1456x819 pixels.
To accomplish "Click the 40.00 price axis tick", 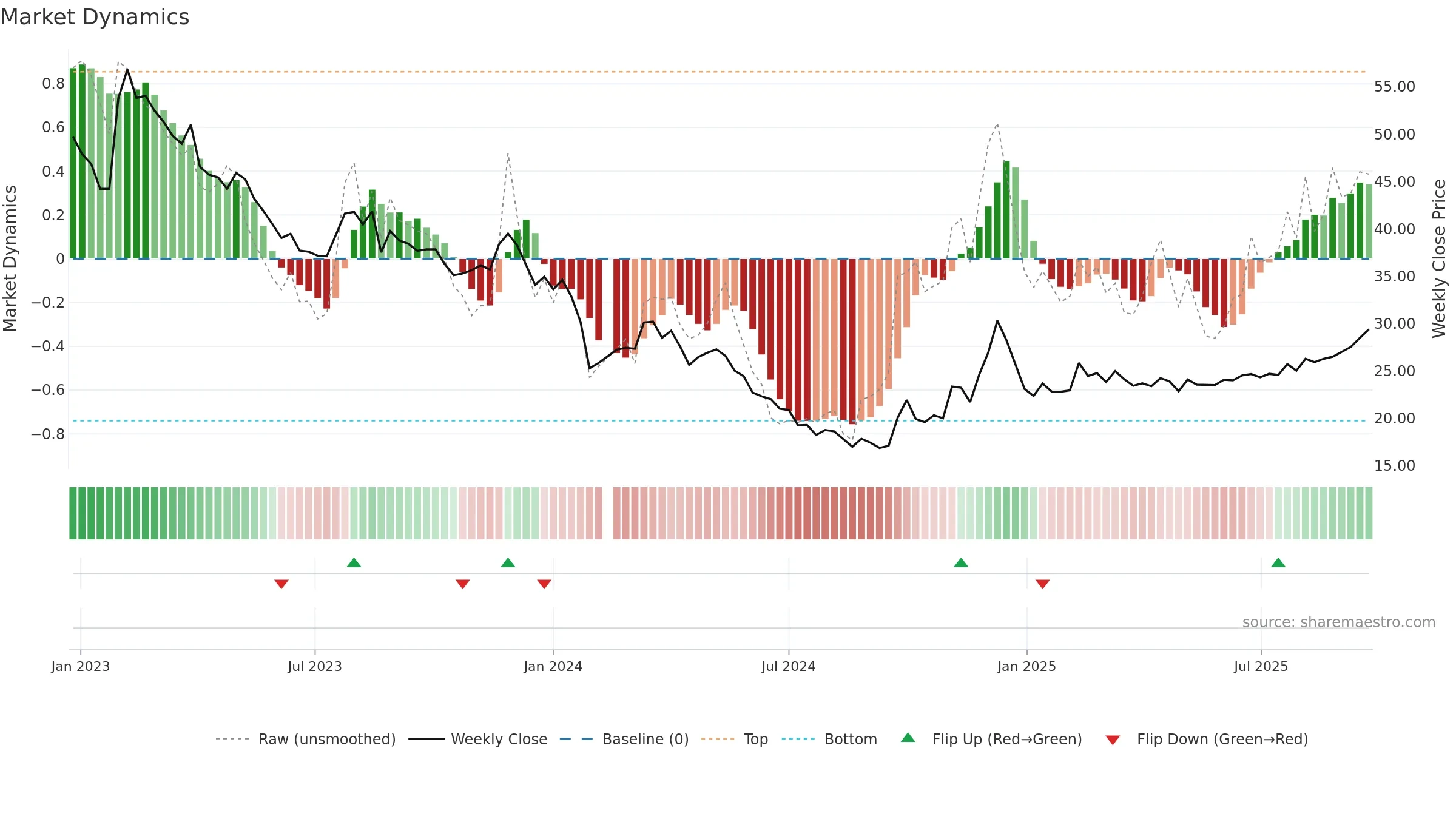I will (1395, 229).
